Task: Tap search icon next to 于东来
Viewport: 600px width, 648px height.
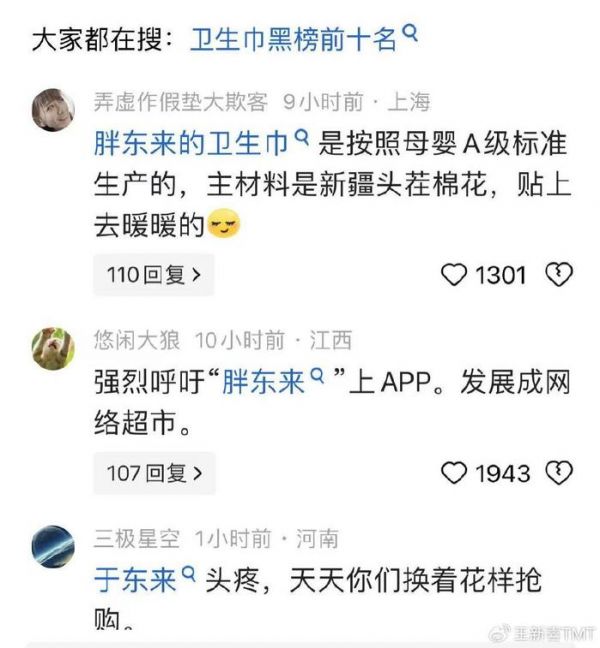Action: pos(188,574)
